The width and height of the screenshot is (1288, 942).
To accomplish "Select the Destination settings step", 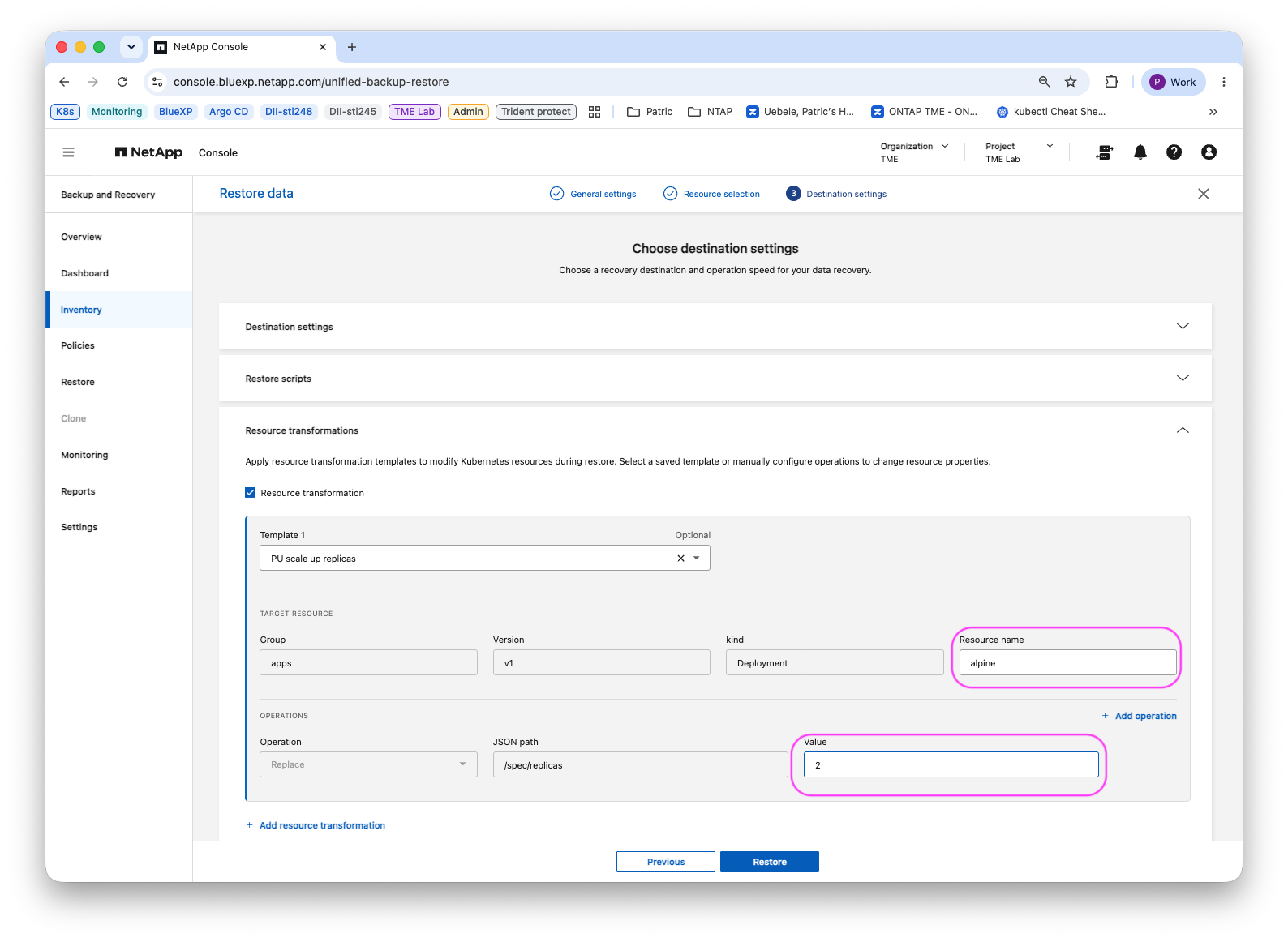I will click(x=836, y=194).
